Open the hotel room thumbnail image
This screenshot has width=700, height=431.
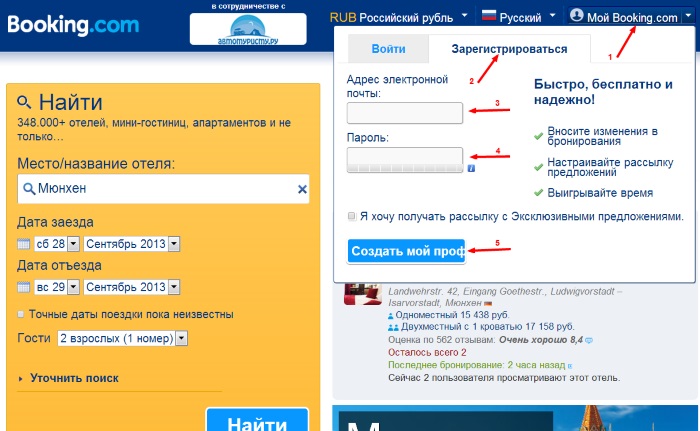363,294
